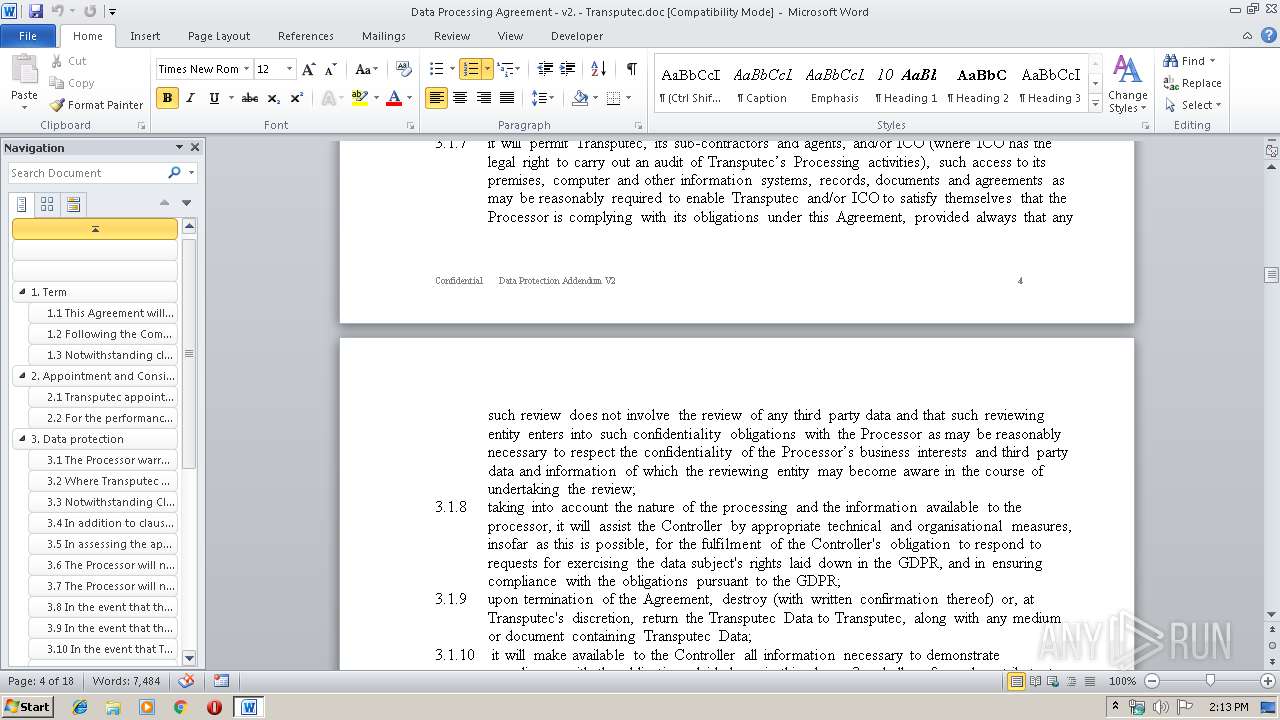Switch to the Review tab

[452, 36]
